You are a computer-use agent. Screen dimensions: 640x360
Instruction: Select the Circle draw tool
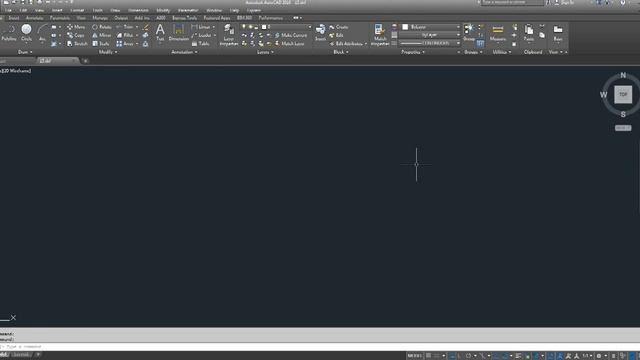(x=26, y=33)
